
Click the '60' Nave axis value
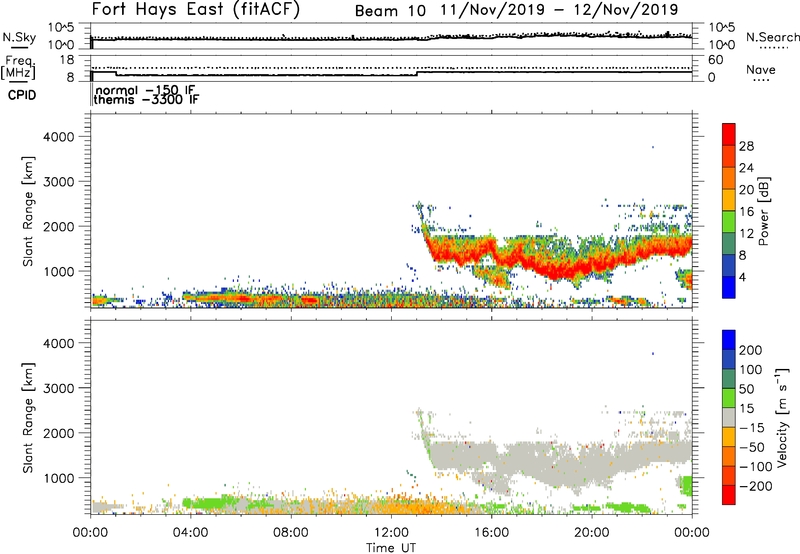point(715,60)
